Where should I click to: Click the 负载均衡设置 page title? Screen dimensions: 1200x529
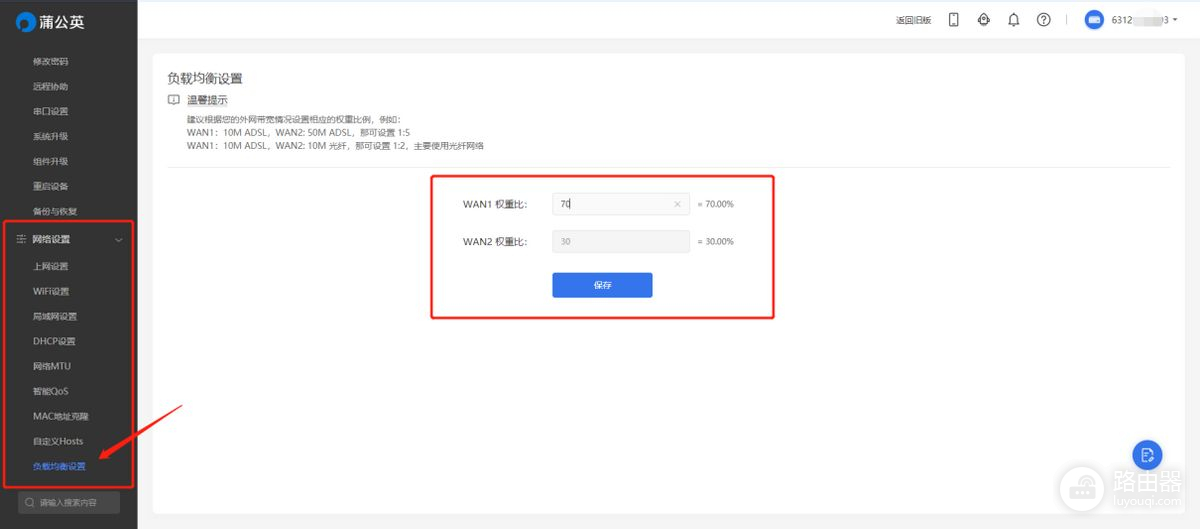click(x=205, y=78)
